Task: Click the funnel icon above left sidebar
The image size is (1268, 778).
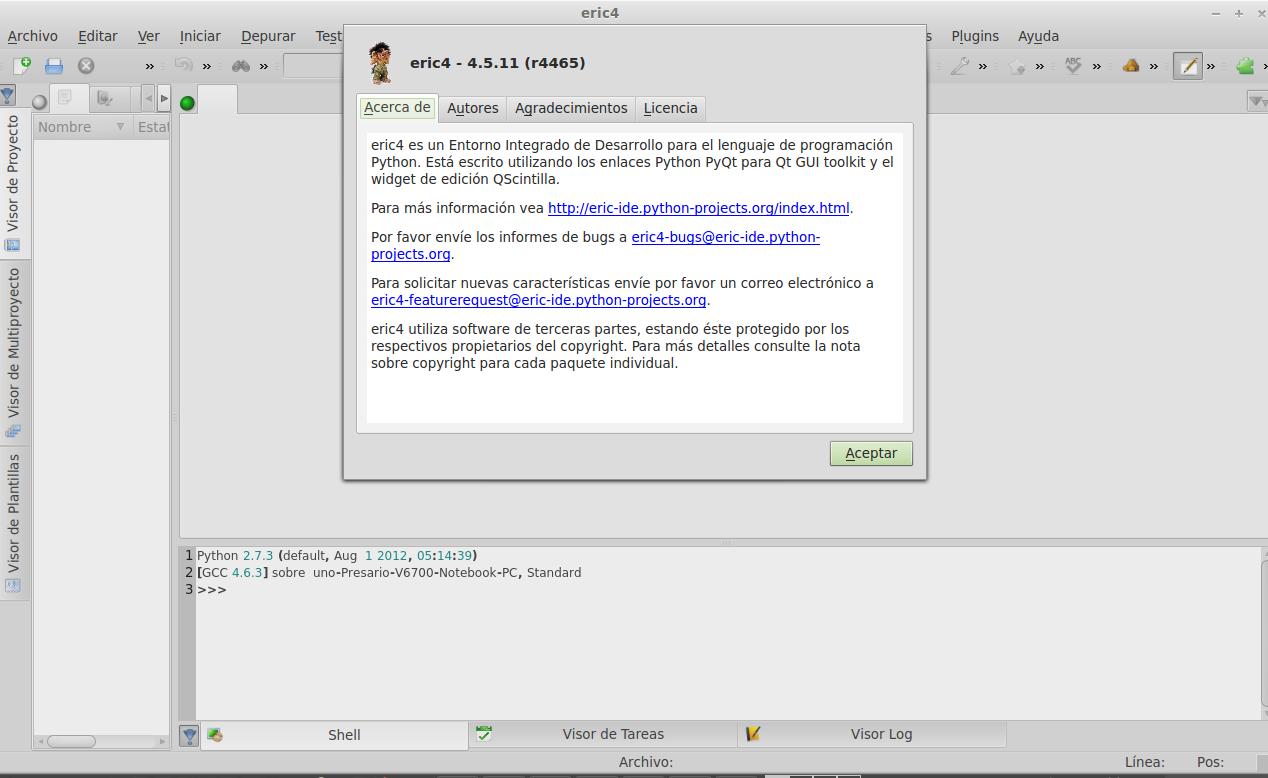Action: pos(7,96)
